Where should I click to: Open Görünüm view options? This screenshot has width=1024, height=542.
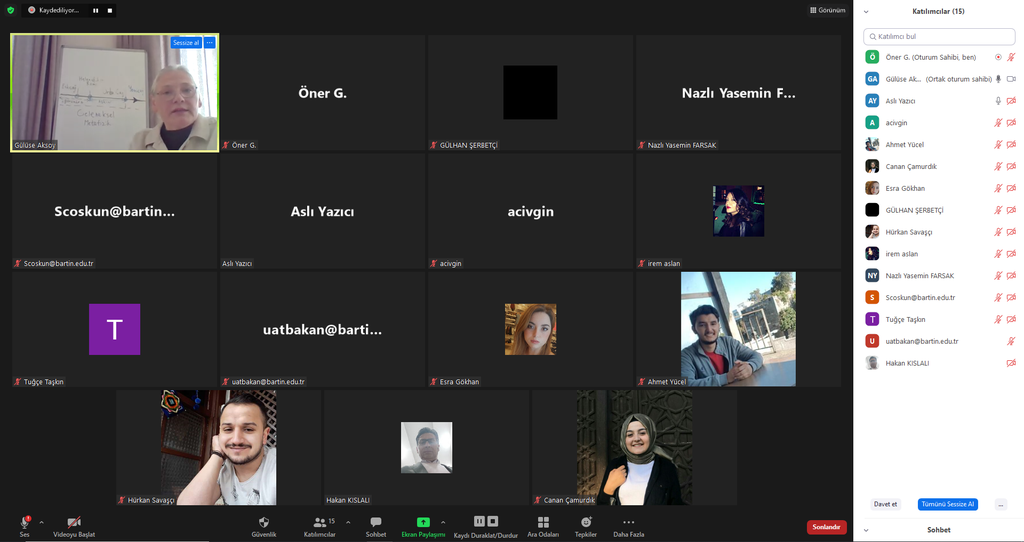click(x=827, y=10)
